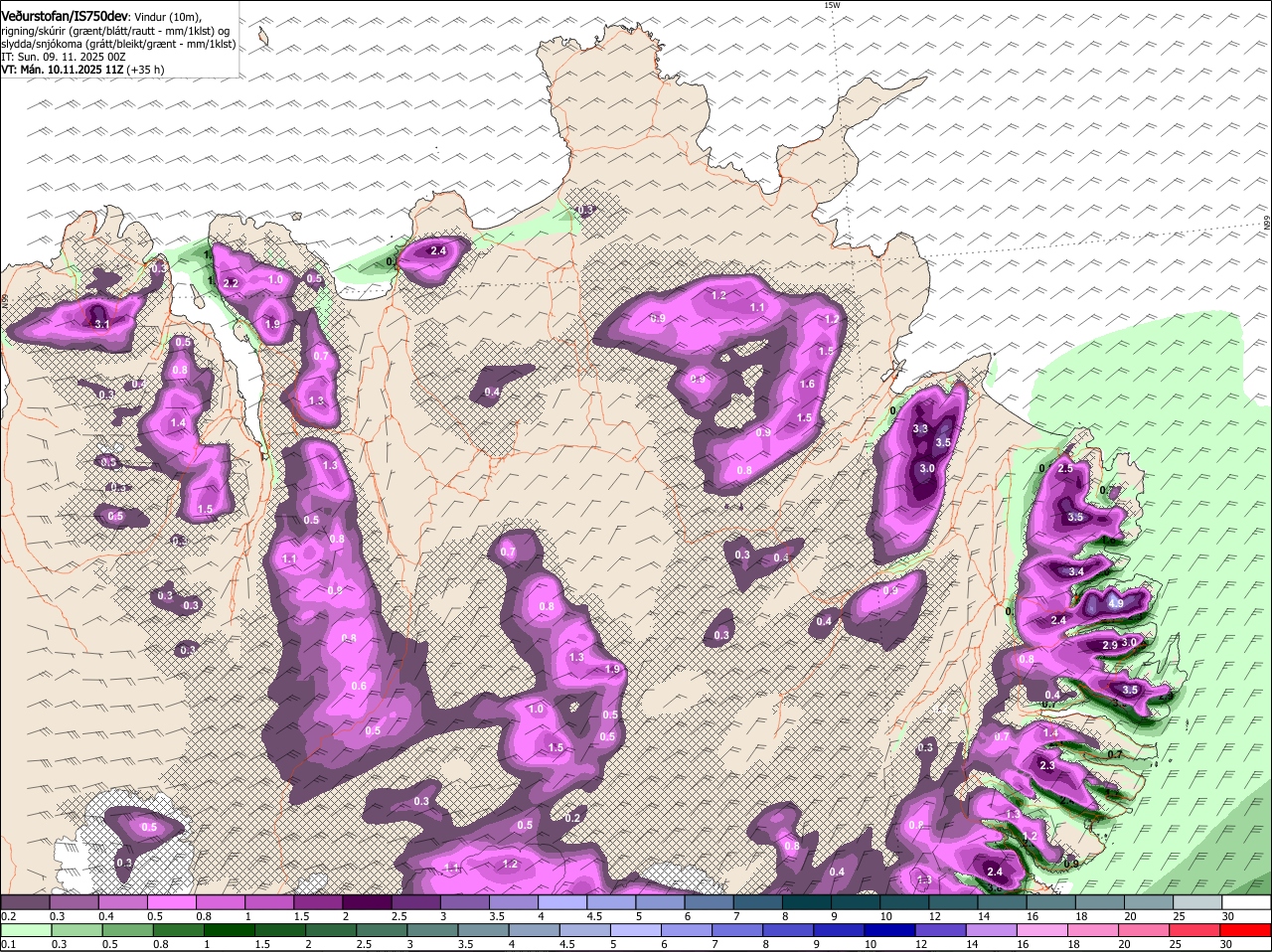Image resolution: width=1272 pixels, height=952 pixels.
Task: Click the 1.6 precipitation label on the map
Action: pos(807,385)
